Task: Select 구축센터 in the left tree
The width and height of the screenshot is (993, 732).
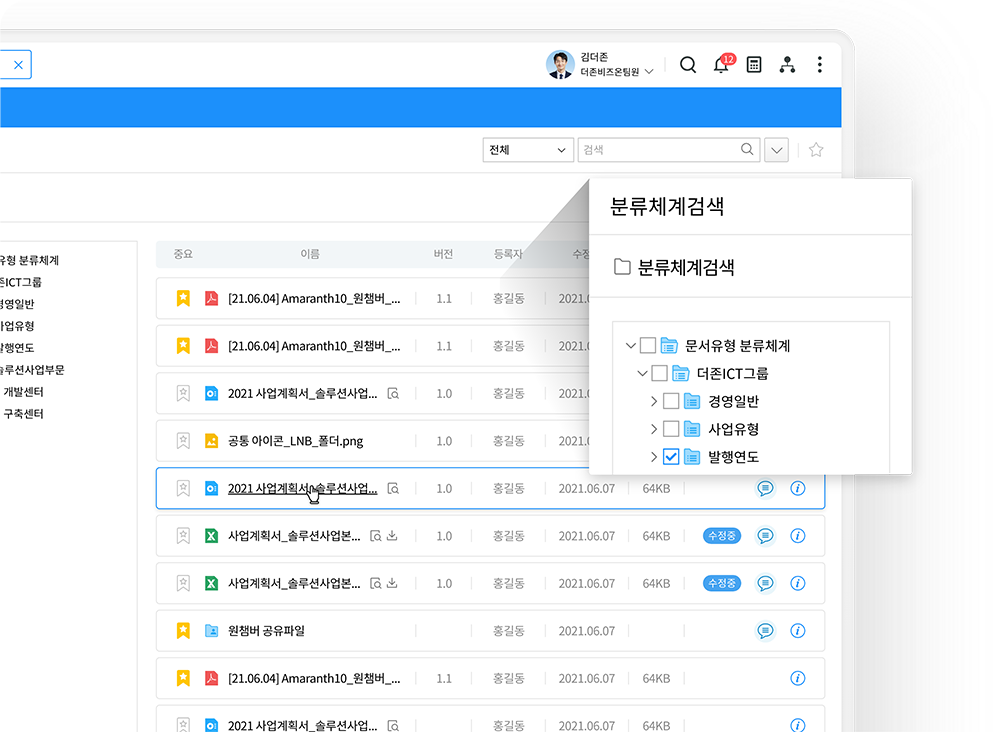Action: pyautogui.click(x=23, y=414)
